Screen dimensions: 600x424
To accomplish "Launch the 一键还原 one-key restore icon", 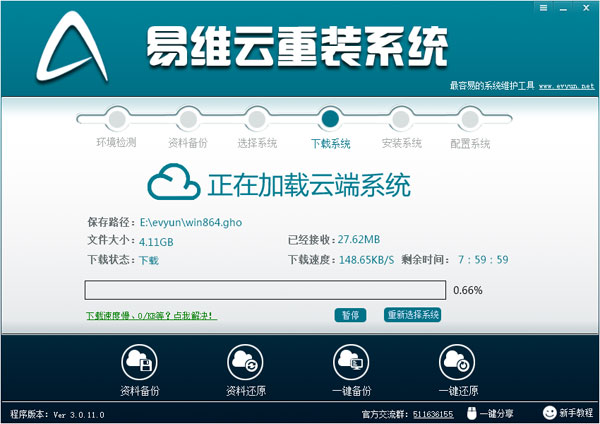I will pos(457,362).
